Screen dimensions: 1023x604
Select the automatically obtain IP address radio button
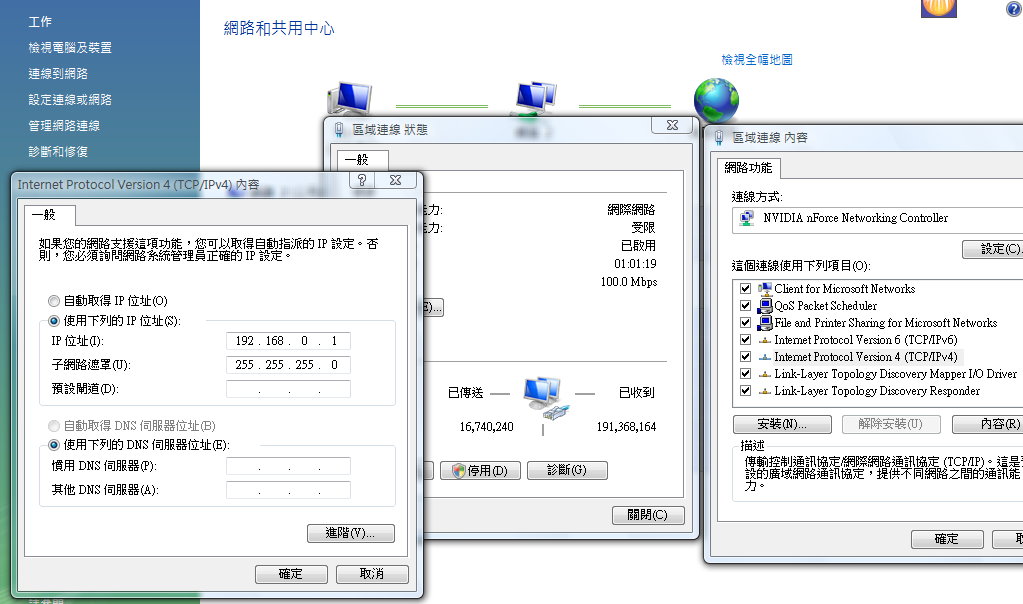click(54, 301)
